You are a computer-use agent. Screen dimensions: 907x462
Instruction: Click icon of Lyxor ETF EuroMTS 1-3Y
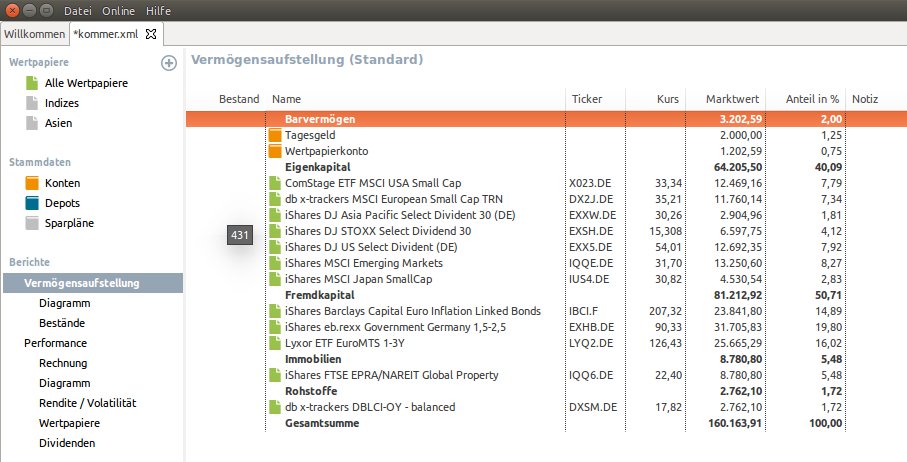click(x=275, y=343)
